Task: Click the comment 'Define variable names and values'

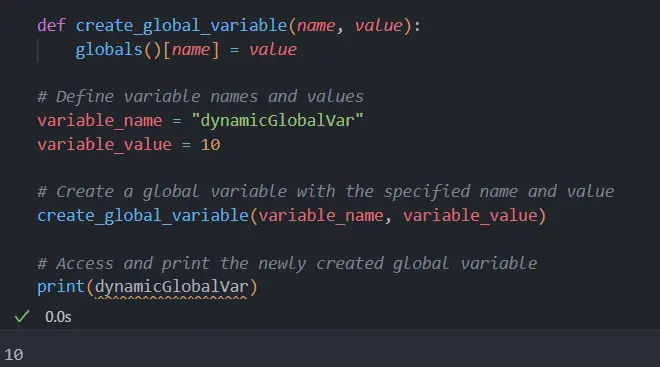Action: click(x=200, y=97)
